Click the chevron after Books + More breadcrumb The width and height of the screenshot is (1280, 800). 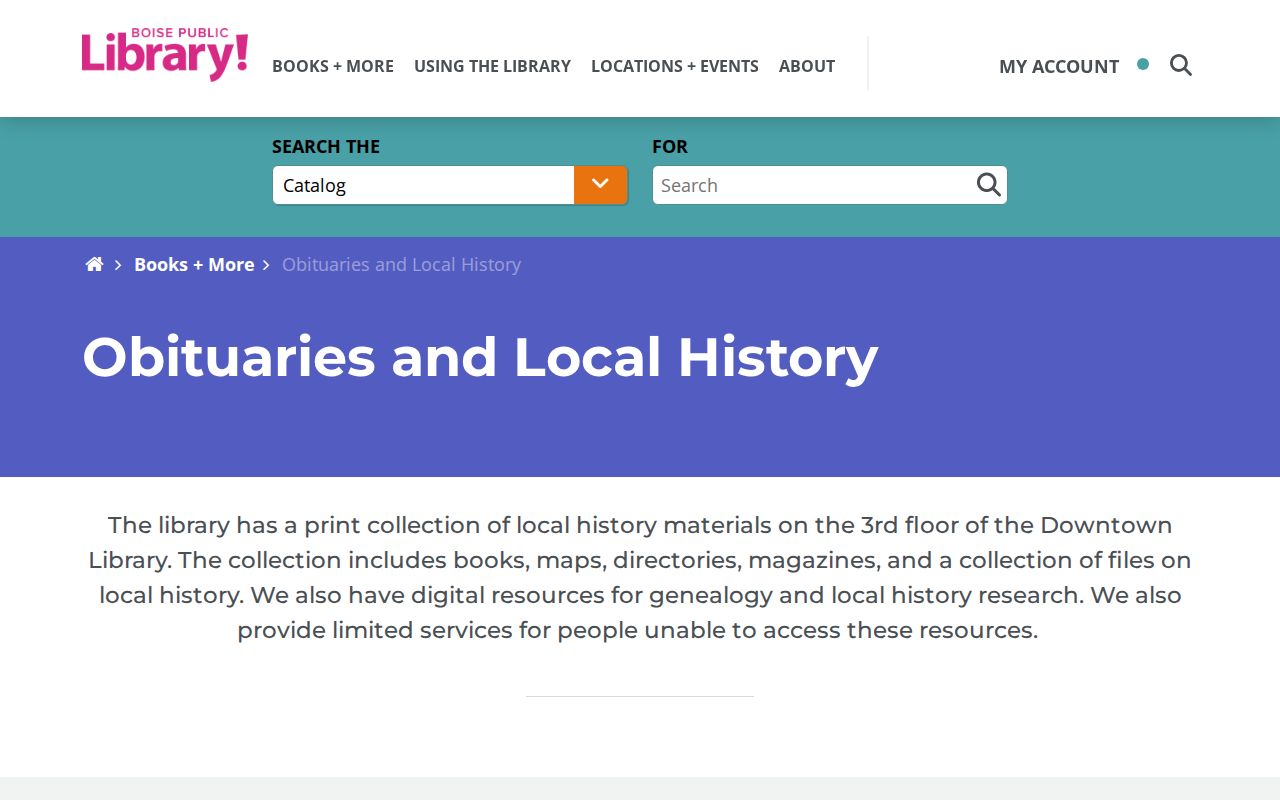[x=266, y=265]
